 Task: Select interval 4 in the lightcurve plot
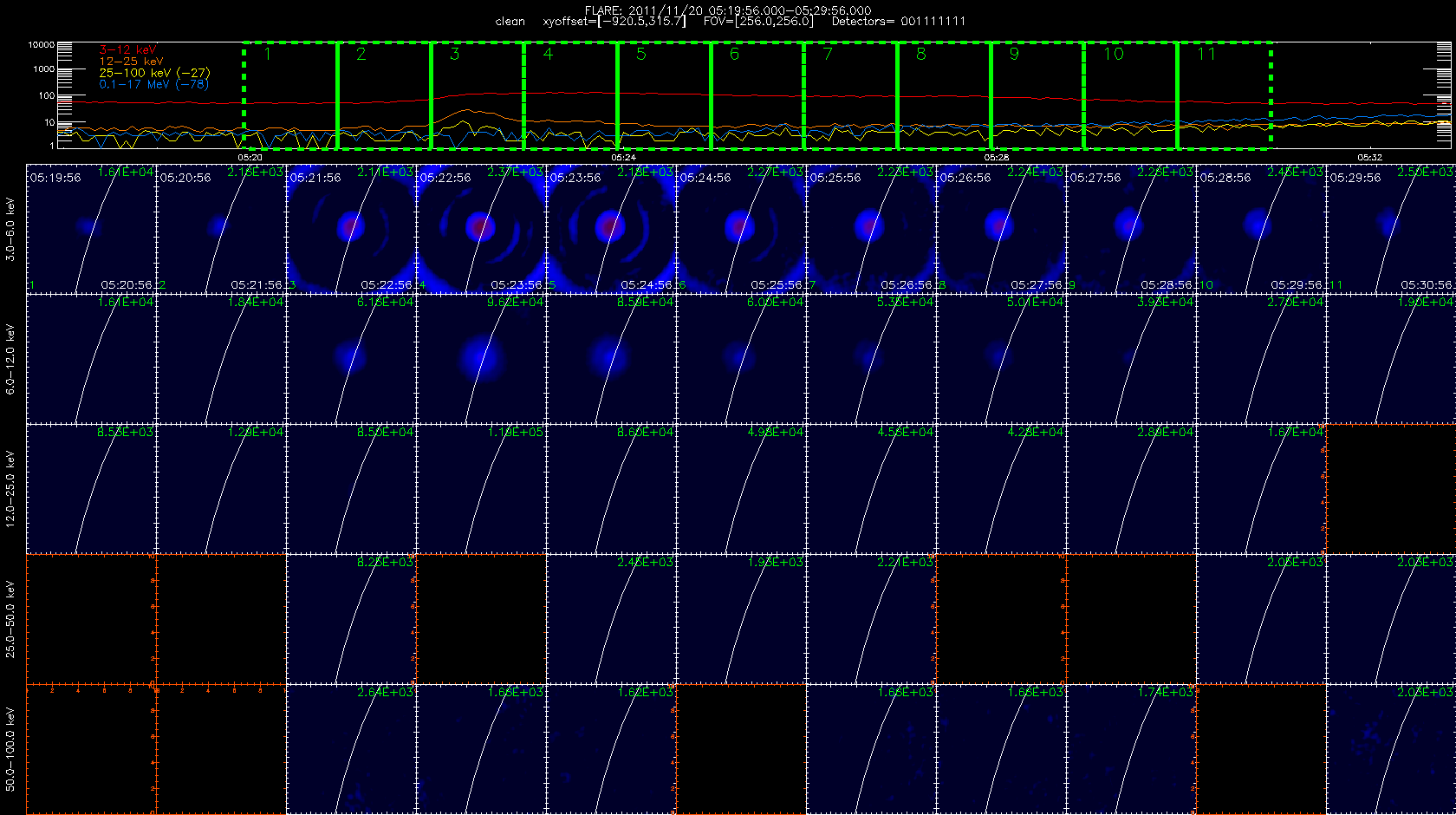point(570,95)
